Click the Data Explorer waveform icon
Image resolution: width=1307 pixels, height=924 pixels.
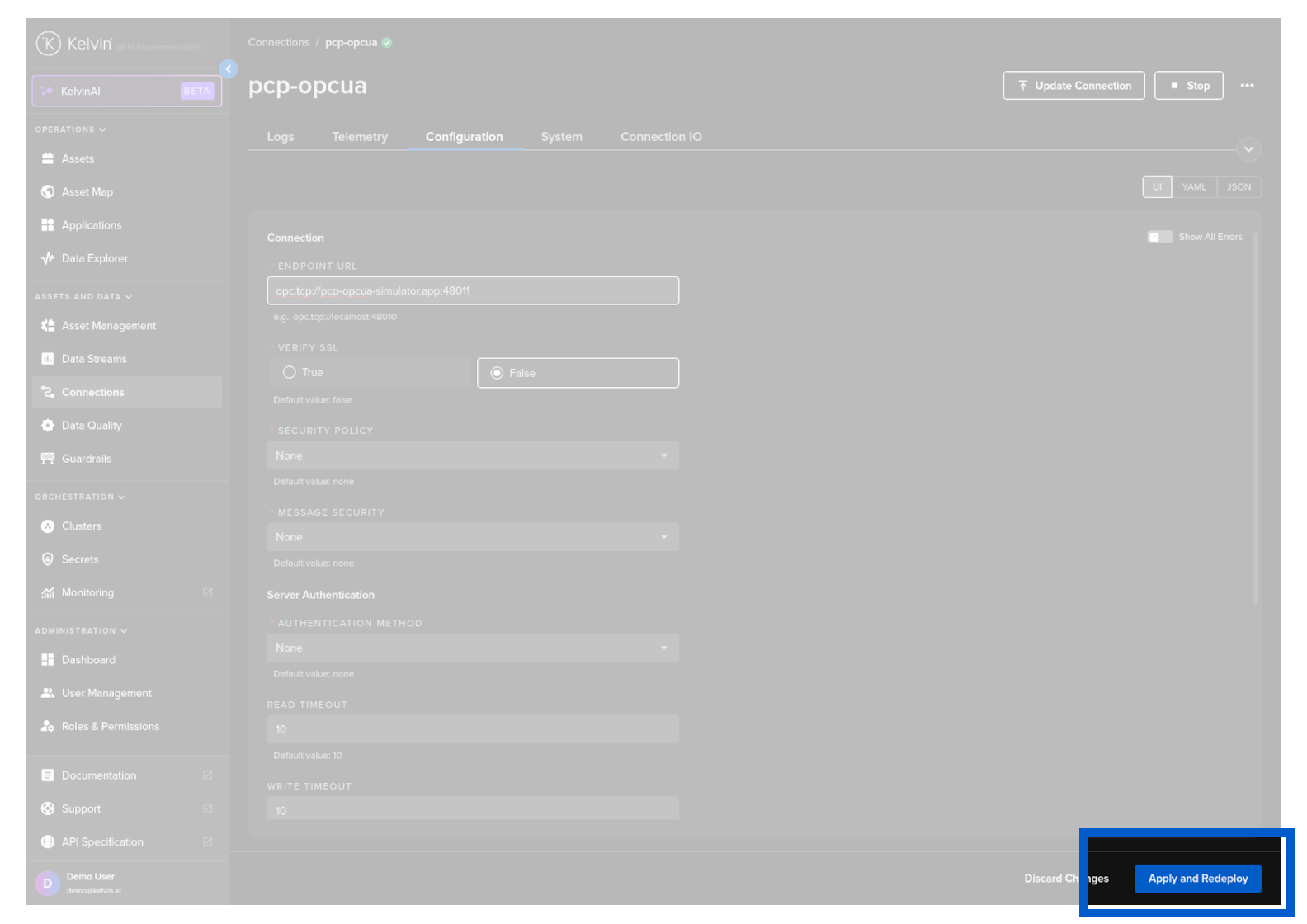pos(48,258)
